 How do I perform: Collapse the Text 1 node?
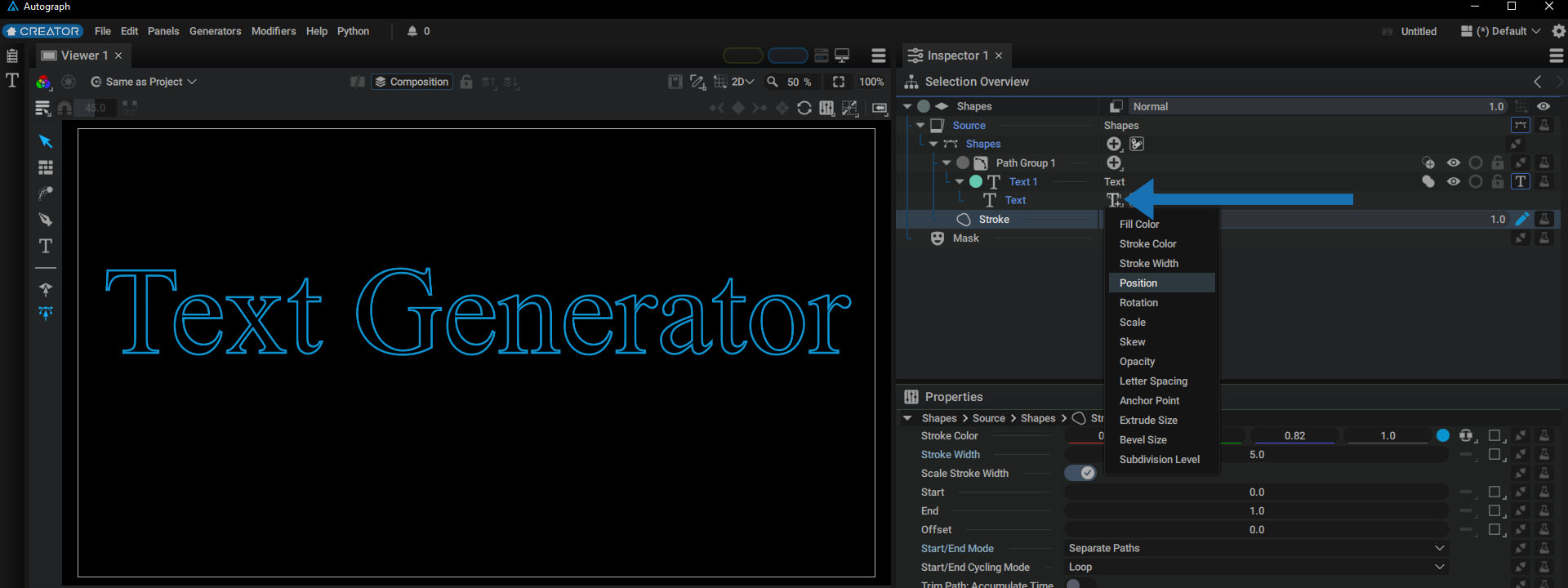[x=960, y=181]
